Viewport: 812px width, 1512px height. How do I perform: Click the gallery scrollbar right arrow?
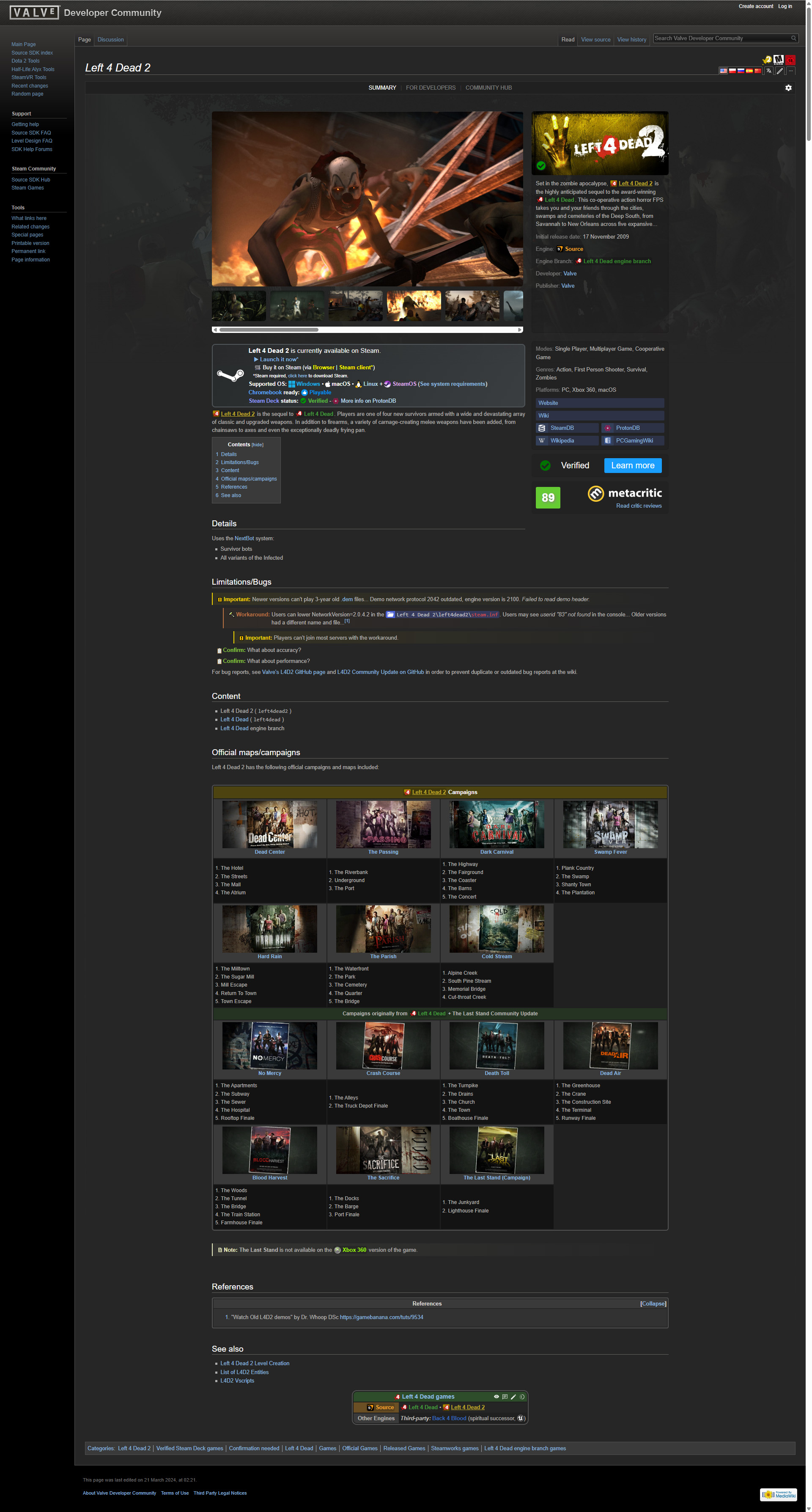click(x=520, y=330)
